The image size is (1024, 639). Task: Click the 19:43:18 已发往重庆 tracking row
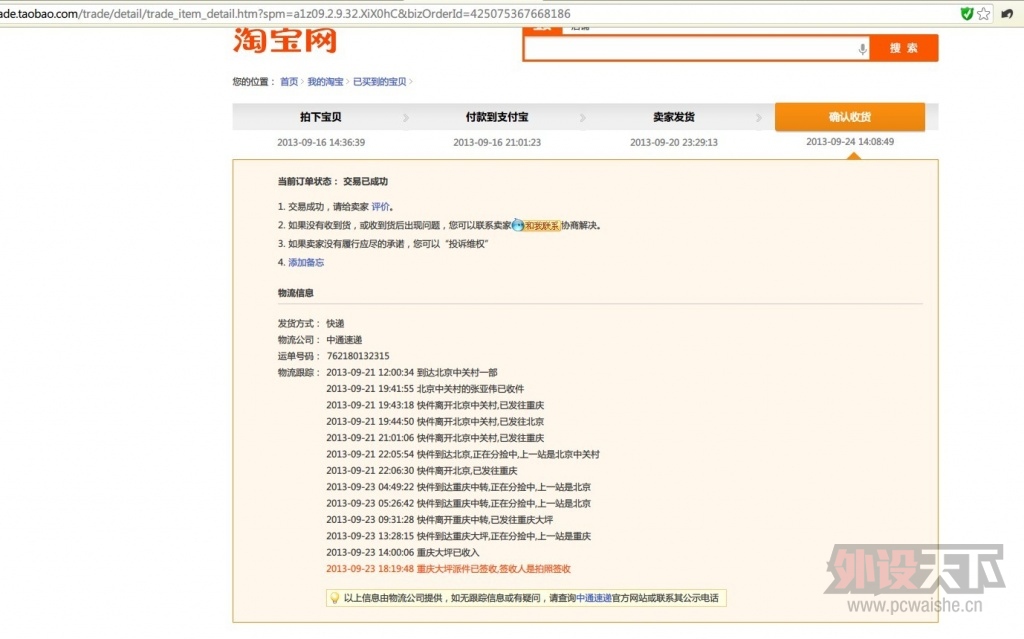coord(435,405)
